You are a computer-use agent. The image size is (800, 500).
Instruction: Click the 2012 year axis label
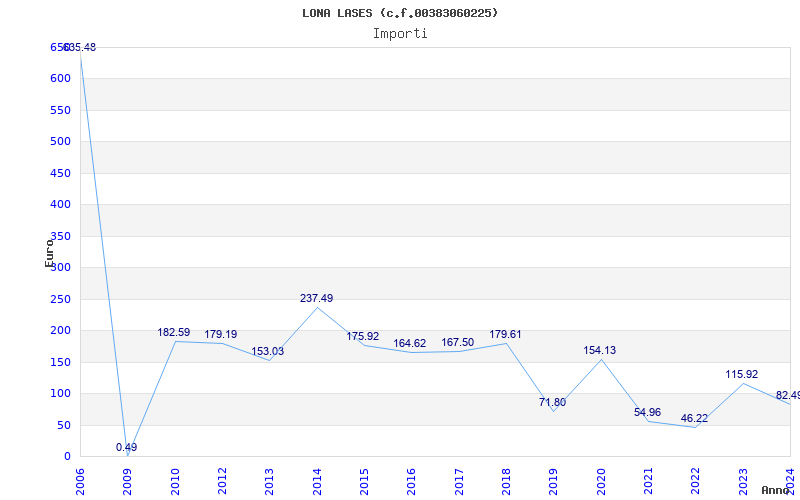pos(222,482)
